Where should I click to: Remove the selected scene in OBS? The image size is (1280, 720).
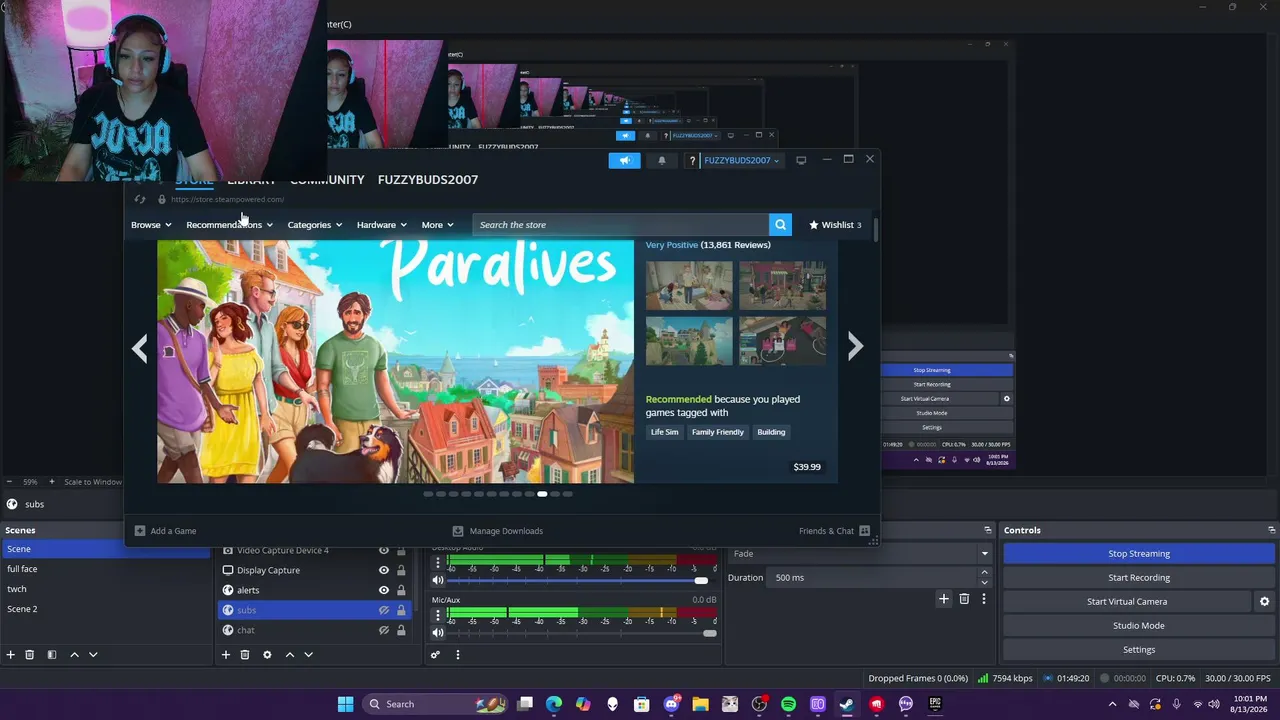coord(30,655)
